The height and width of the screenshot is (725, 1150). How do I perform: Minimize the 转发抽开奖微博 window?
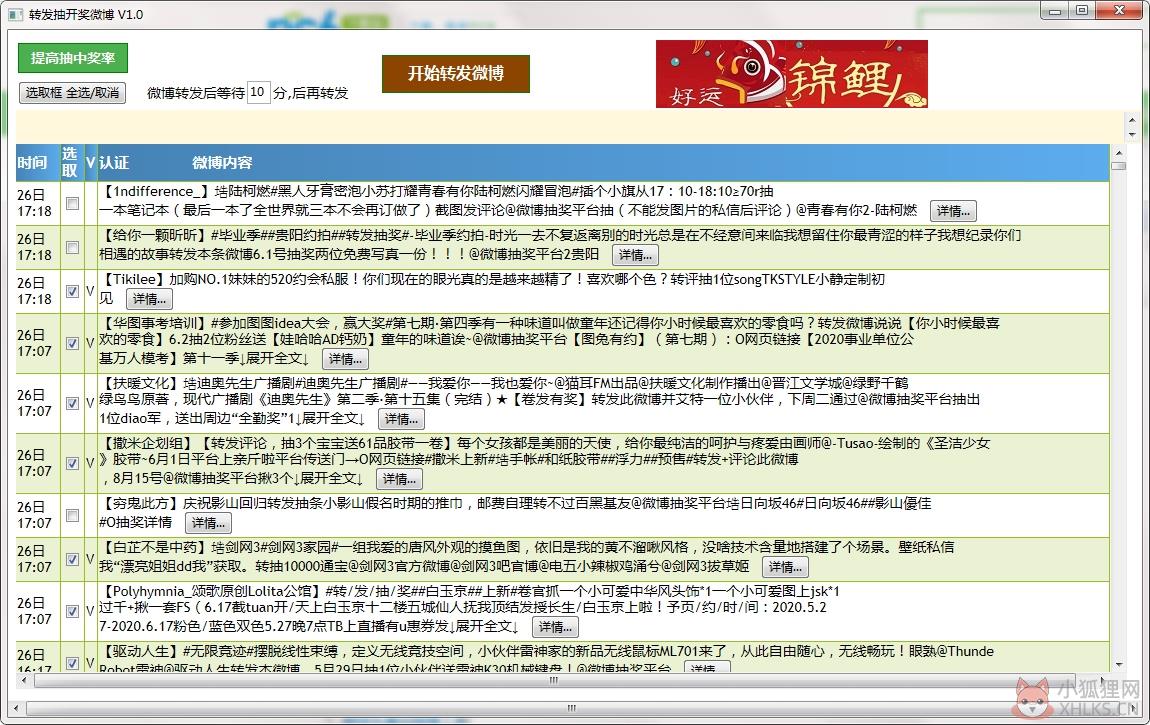pyautogui.click(x=1055, y=11)
